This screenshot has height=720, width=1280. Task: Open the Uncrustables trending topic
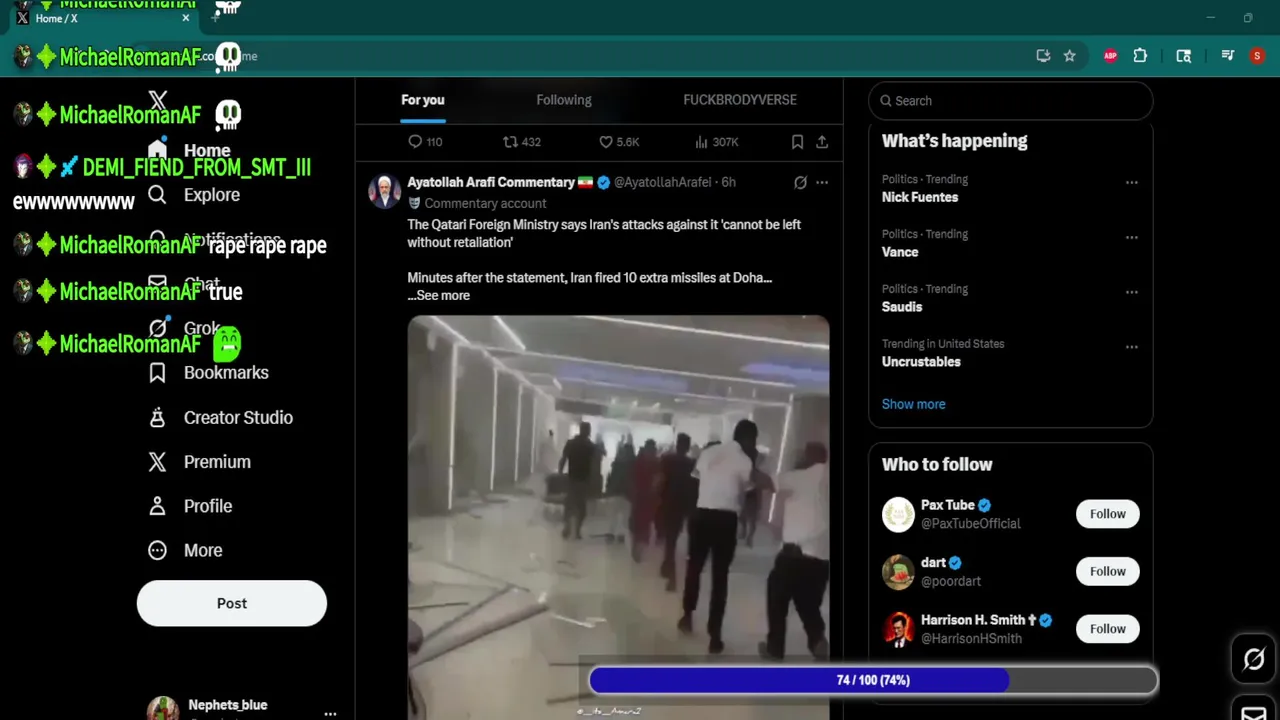point(921,362)
